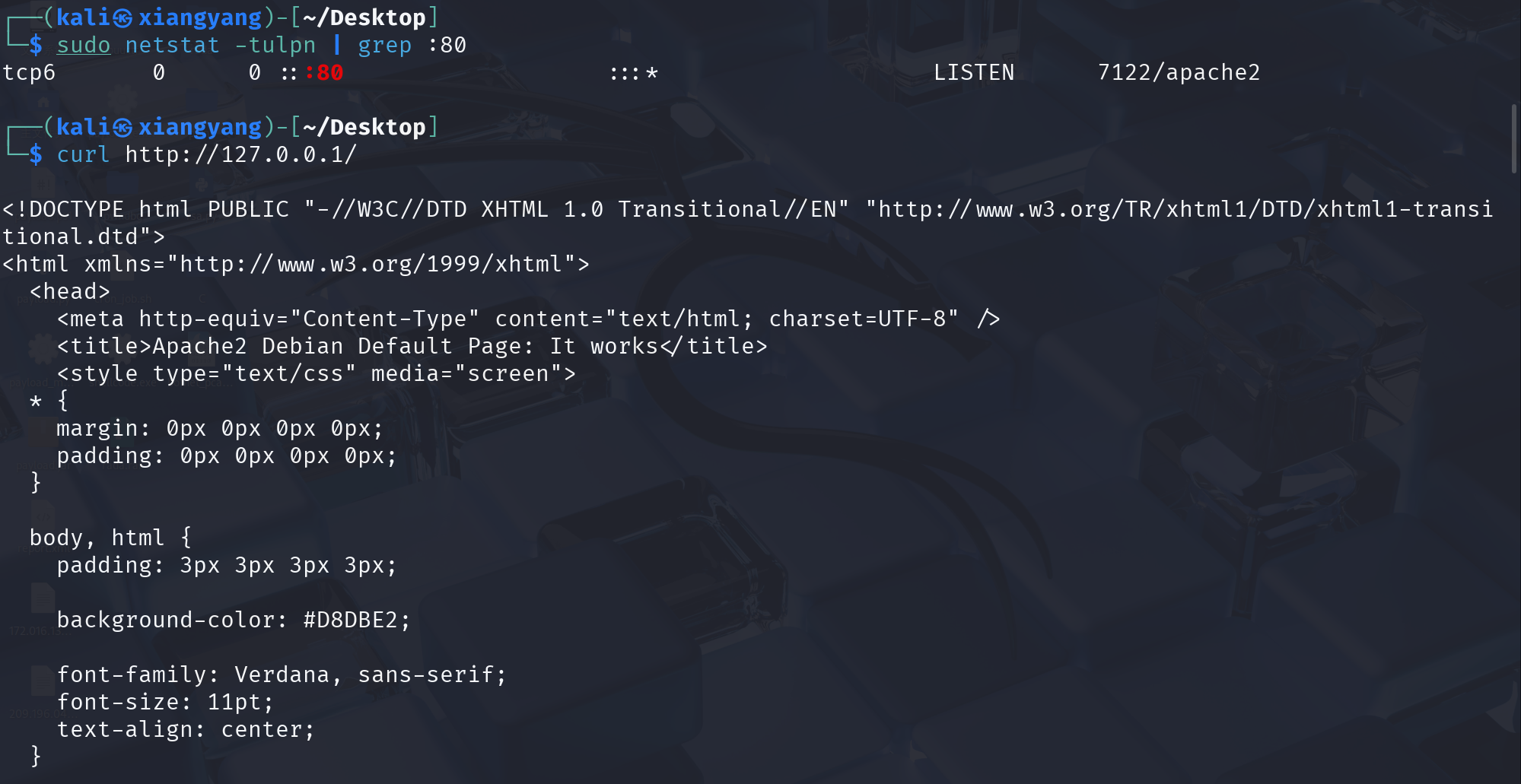The height and width of the screenshot is (784, 1521).
Task: Click the dollar sign before sudo netstat
Action: pyautogui.click(x=36, y=45)
